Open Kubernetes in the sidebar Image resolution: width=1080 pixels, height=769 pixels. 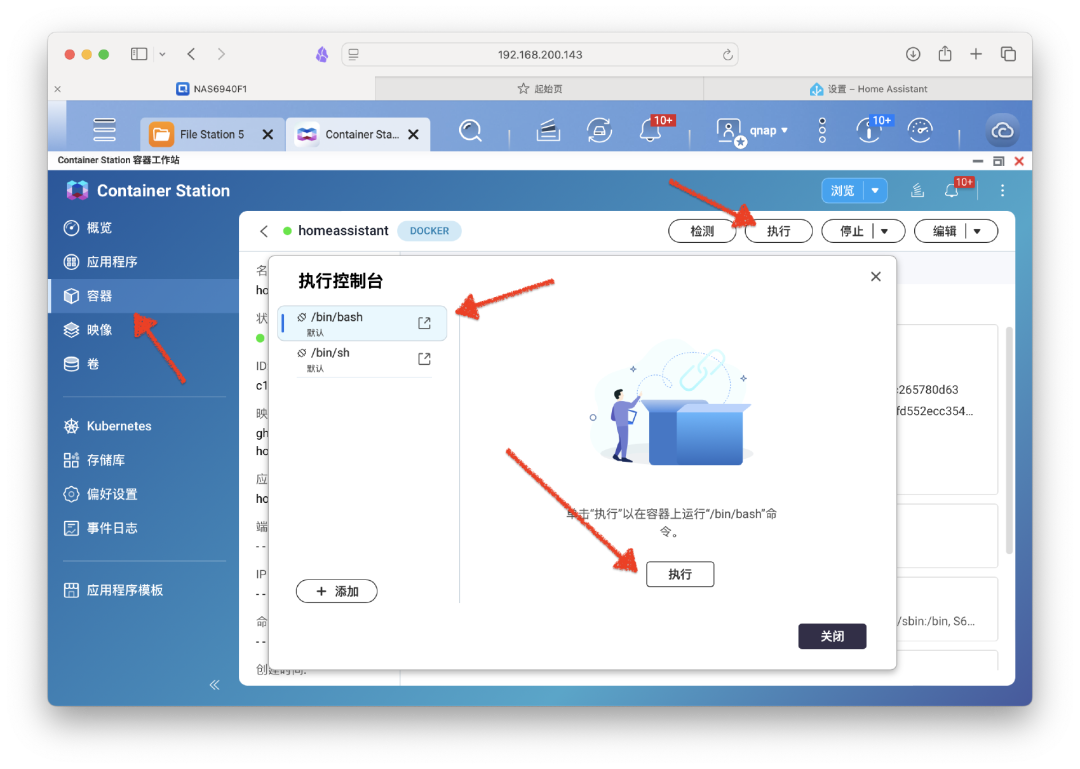pyautogui.click(x=119, y=426)
